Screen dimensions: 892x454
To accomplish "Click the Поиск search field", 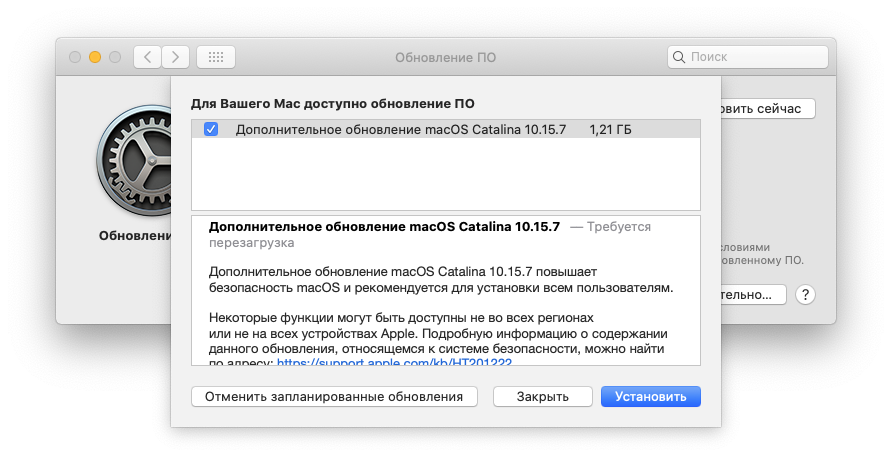I will [x=748, y=57].
